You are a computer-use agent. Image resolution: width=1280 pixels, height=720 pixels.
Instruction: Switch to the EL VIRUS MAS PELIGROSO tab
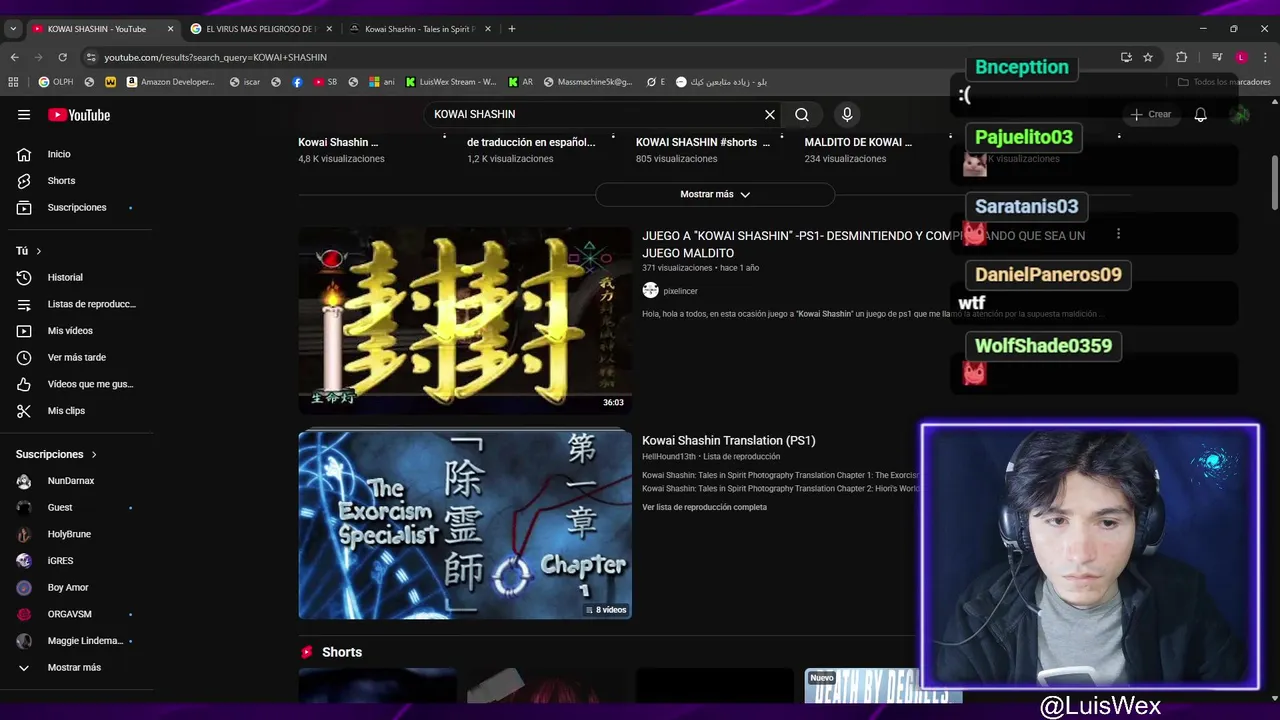click(260, 29)
